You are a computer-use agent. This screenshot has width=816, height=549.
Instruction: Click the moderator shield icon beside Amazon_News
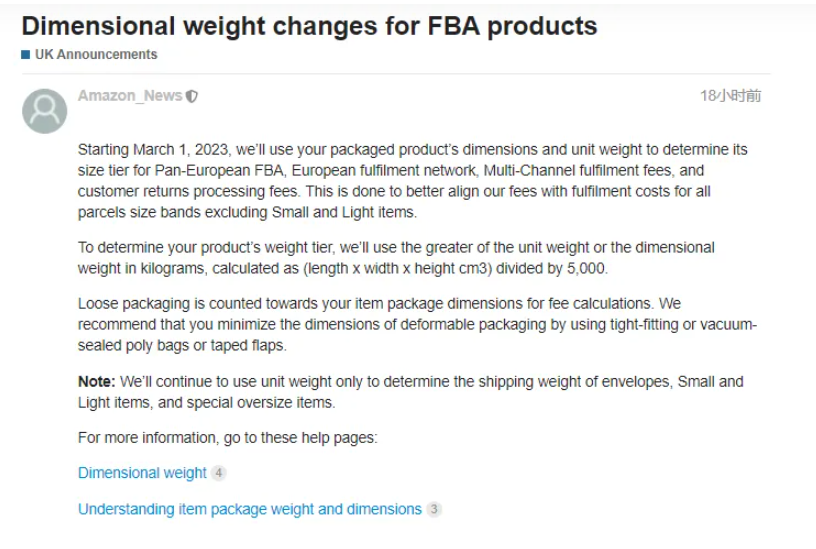(x=192, y=96)
